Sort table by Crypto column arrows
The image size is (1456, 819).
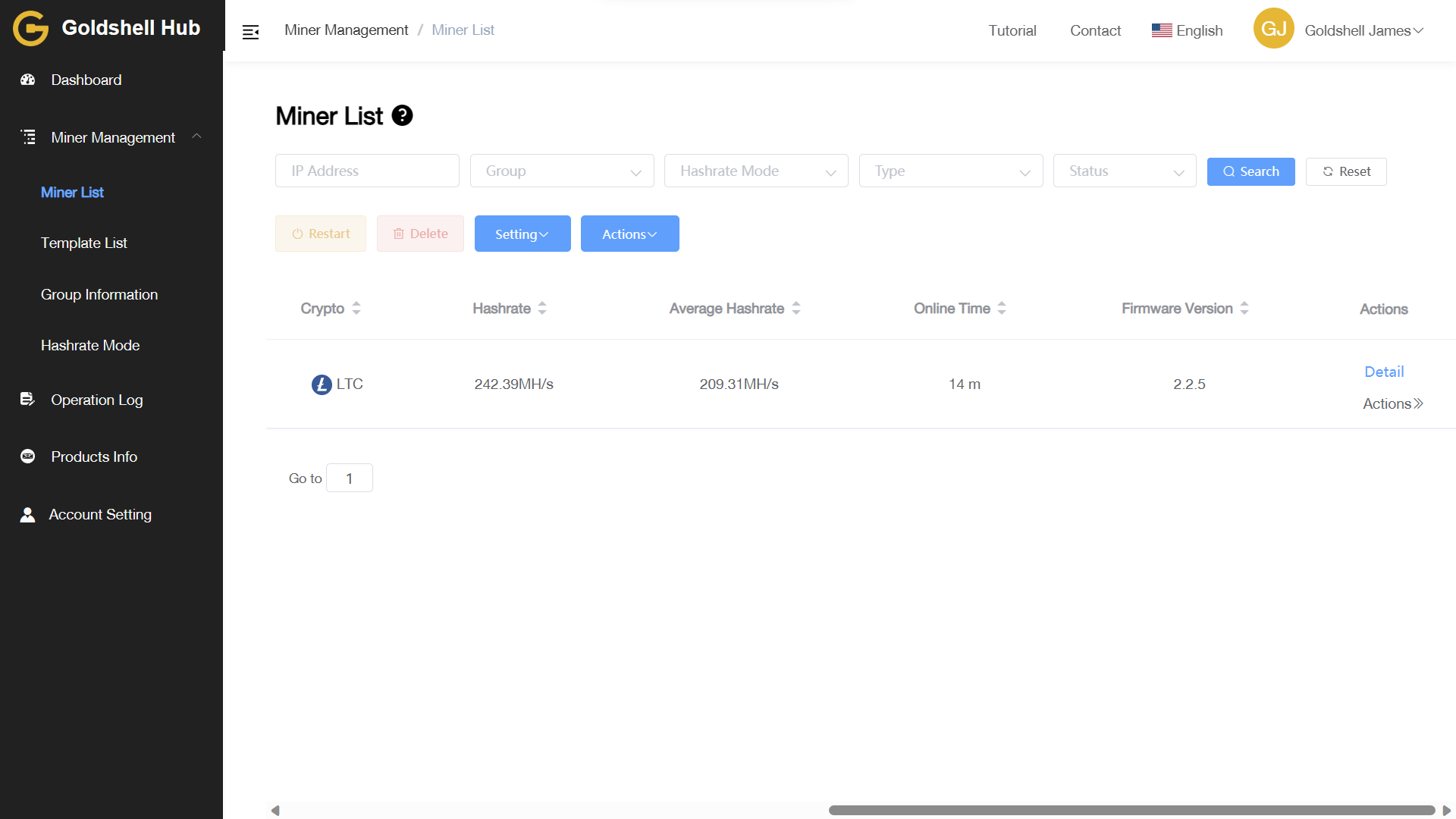click(x=356, y=309)
